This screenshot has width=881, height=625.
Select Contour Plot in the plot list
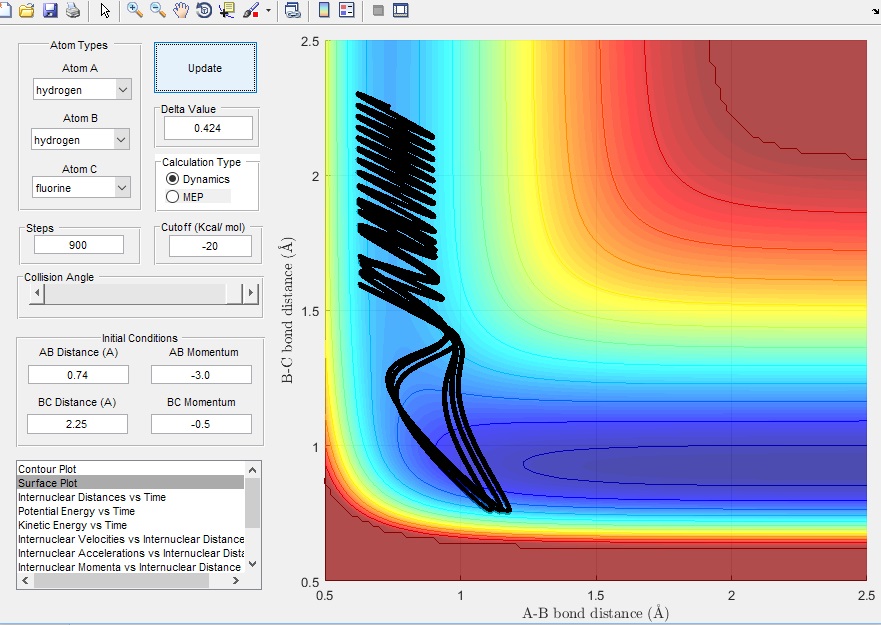[47, 469]
